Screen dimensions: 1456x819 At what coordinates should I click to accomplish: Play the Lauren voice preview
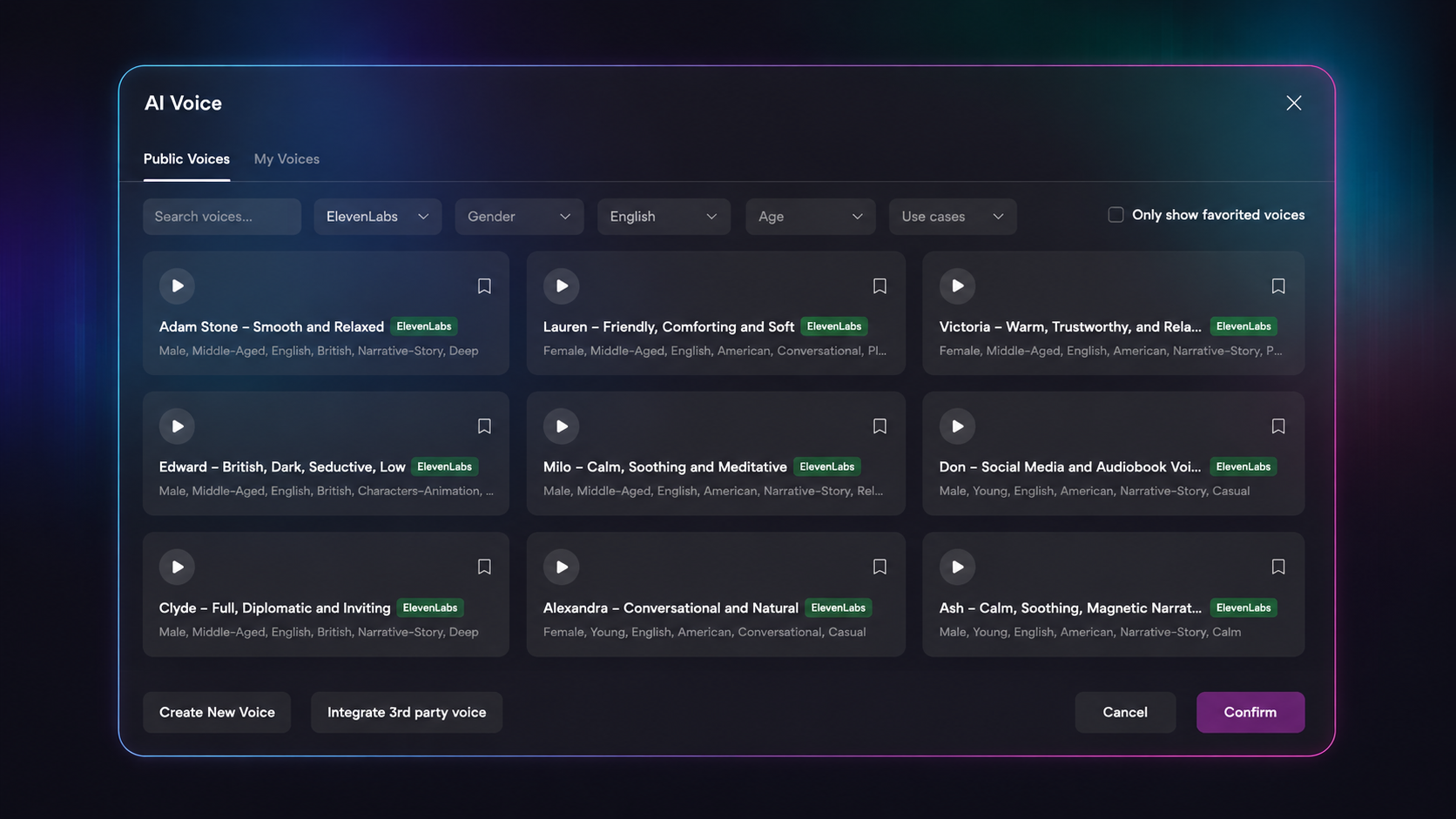pos(562,285)
